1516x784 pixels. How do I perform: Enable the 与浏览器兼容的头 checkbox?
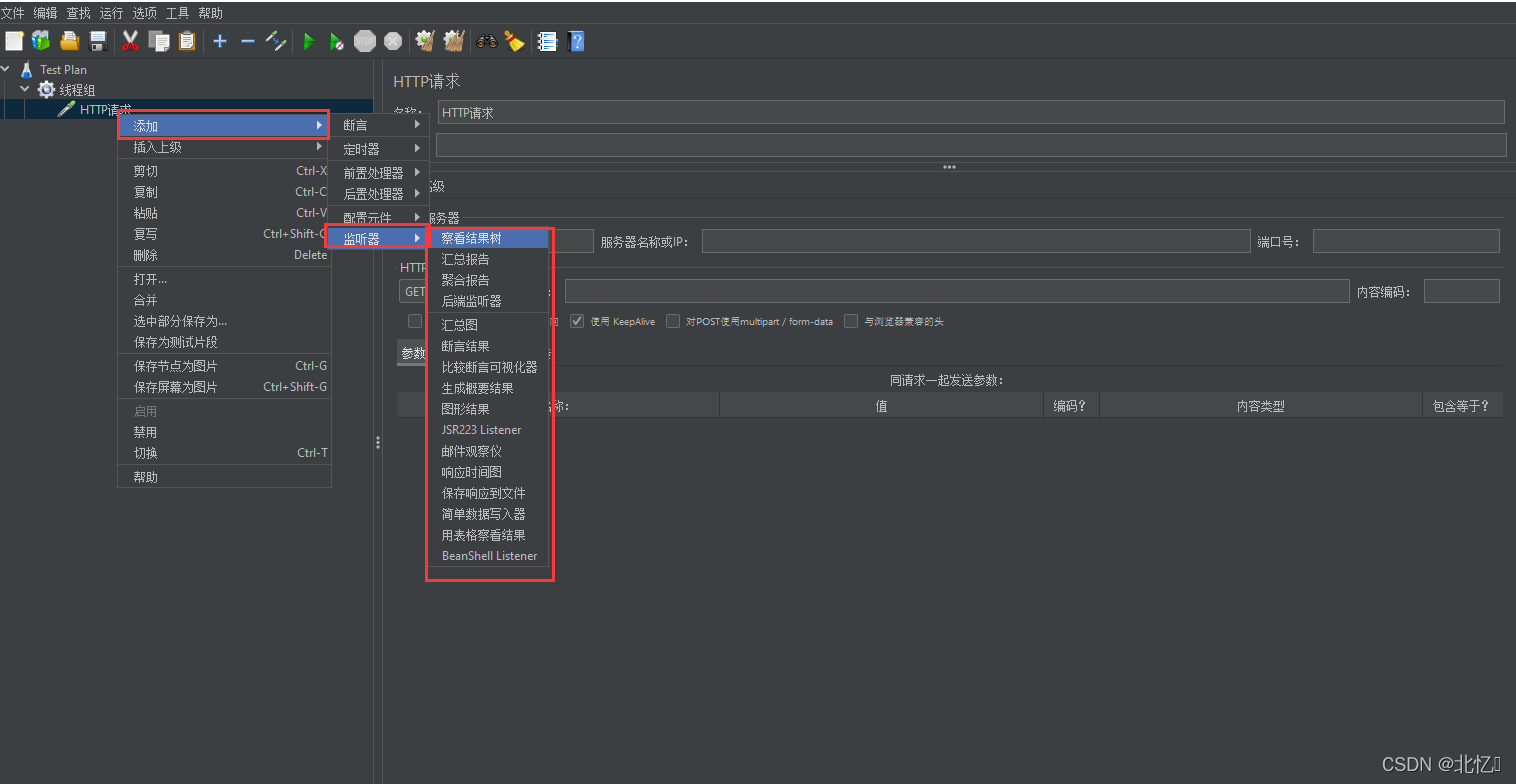click(851, 321)
